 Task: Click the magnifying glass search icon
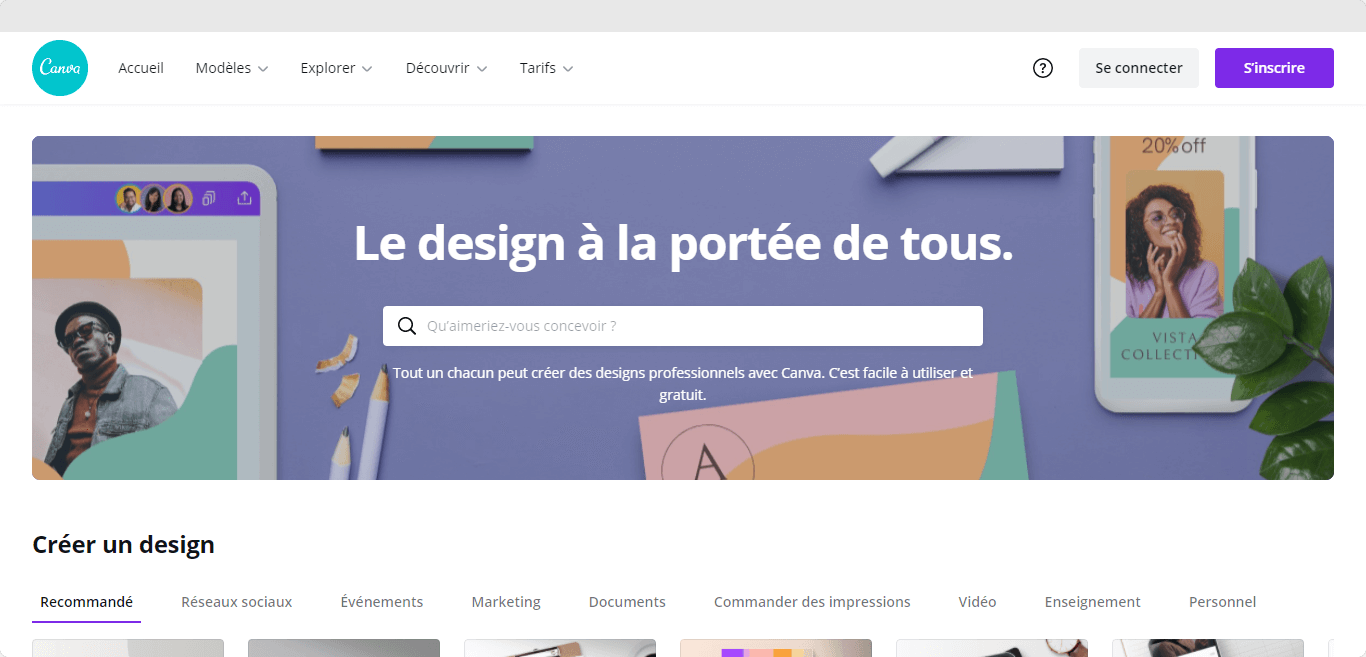point(407,326)
